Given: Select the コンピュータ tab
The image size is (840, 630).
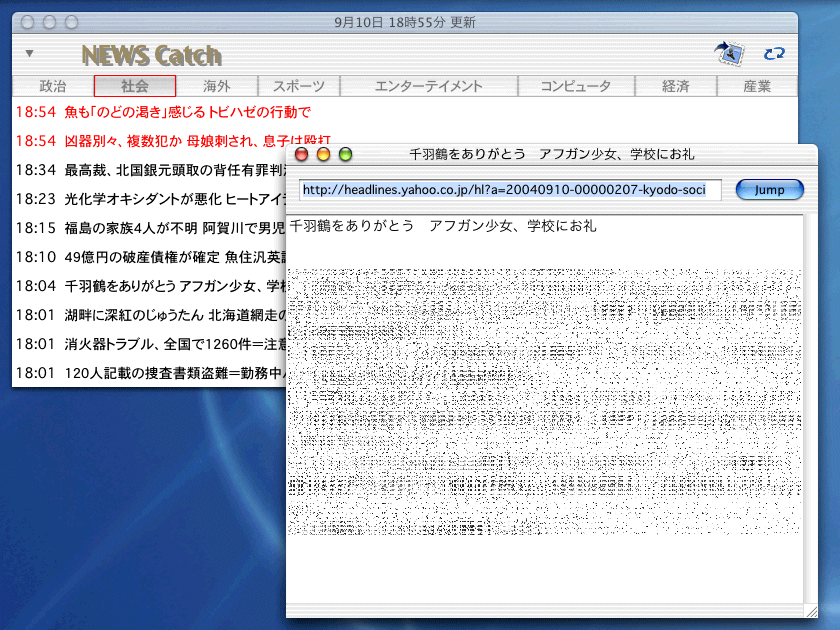Looking at the screenshot, I should (x=576, y=87).
